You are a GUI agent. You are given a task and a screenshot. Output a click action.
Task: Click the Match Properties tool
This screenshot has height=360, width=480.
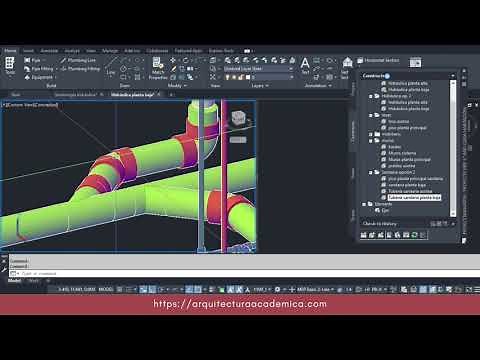tap(158, 68)
